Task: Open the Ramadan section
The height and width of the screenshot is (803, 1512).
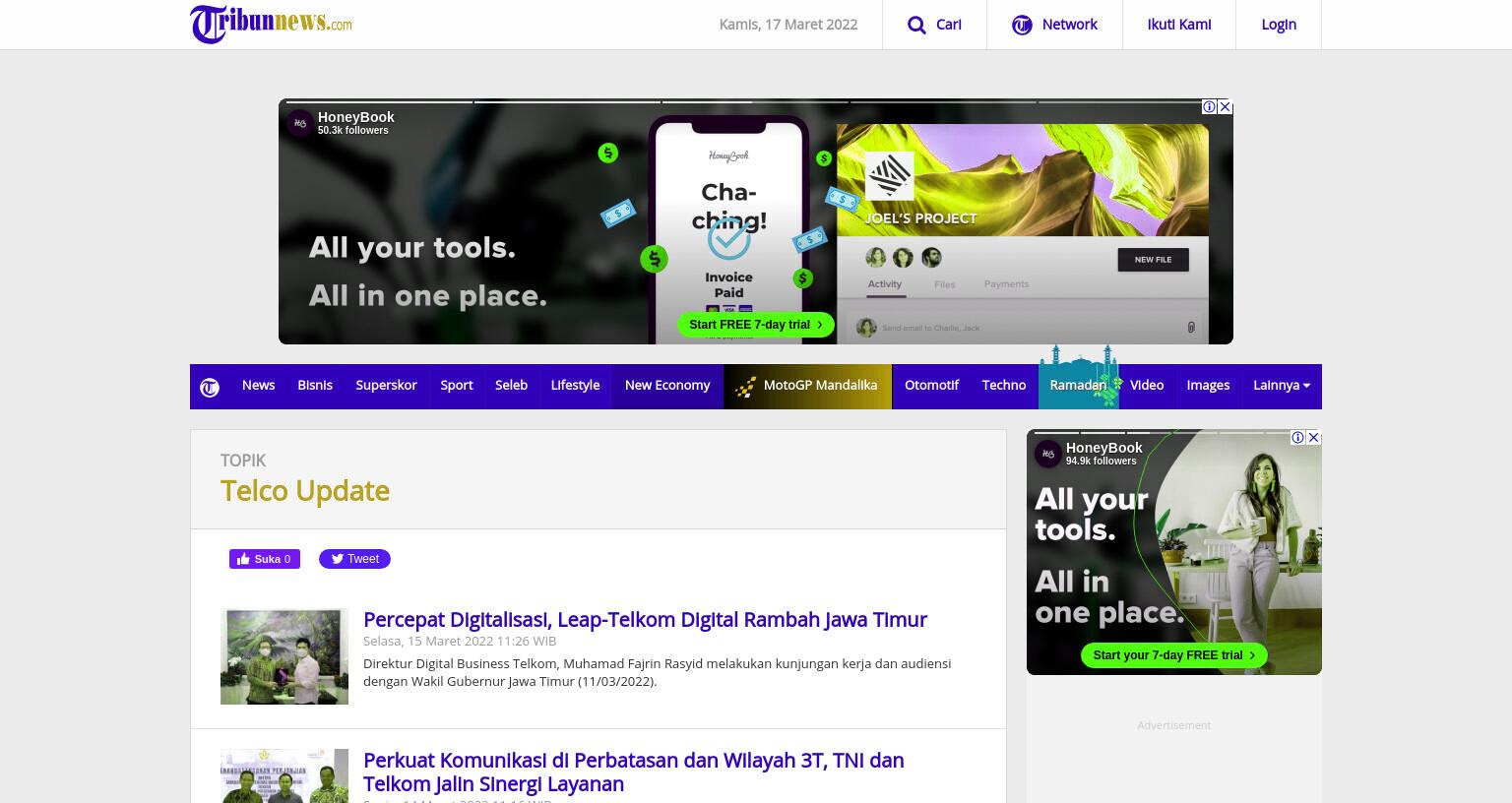Action: [1078, 385]
